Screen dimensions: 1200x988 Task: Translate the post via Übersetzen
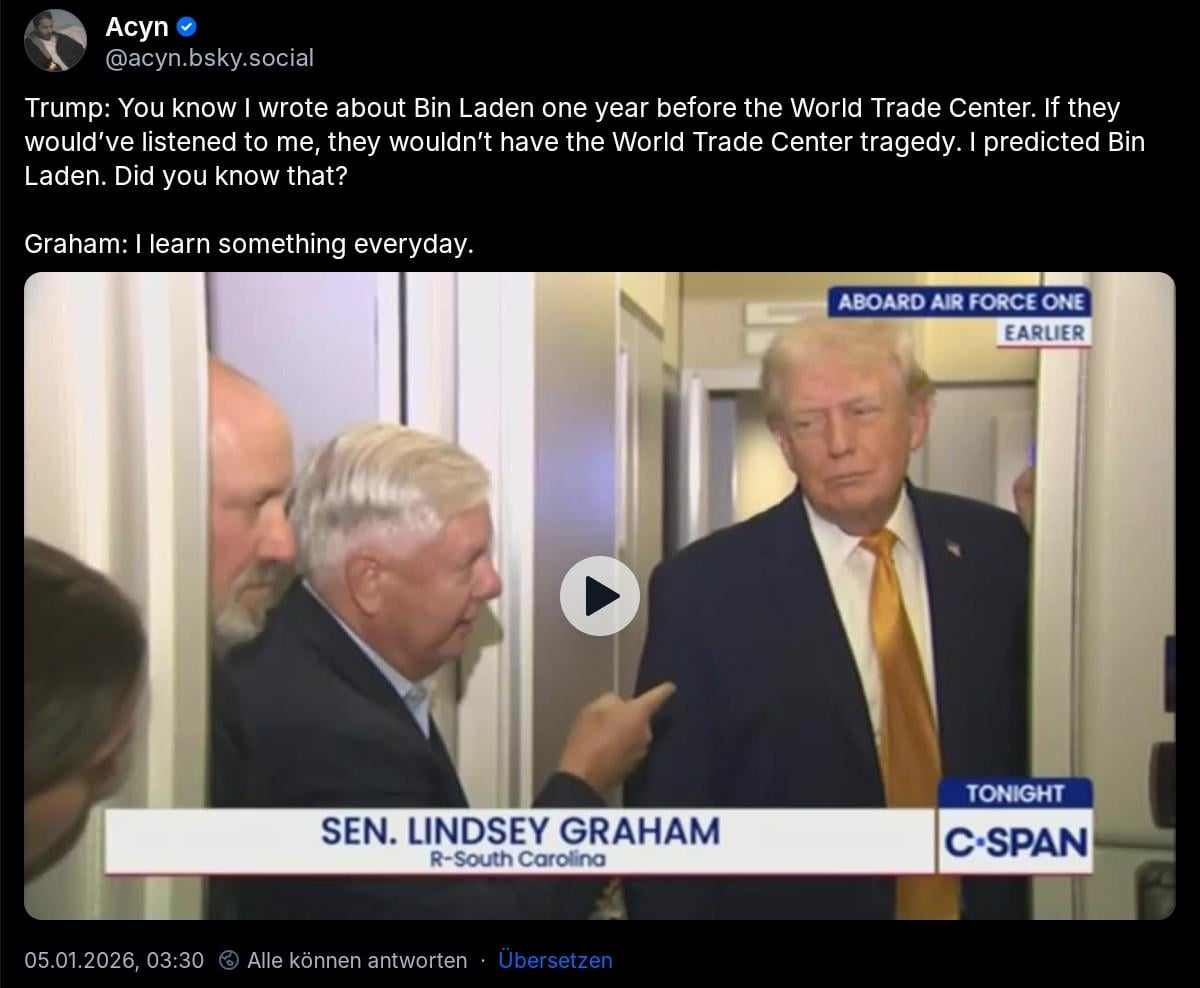coord(555,960)
